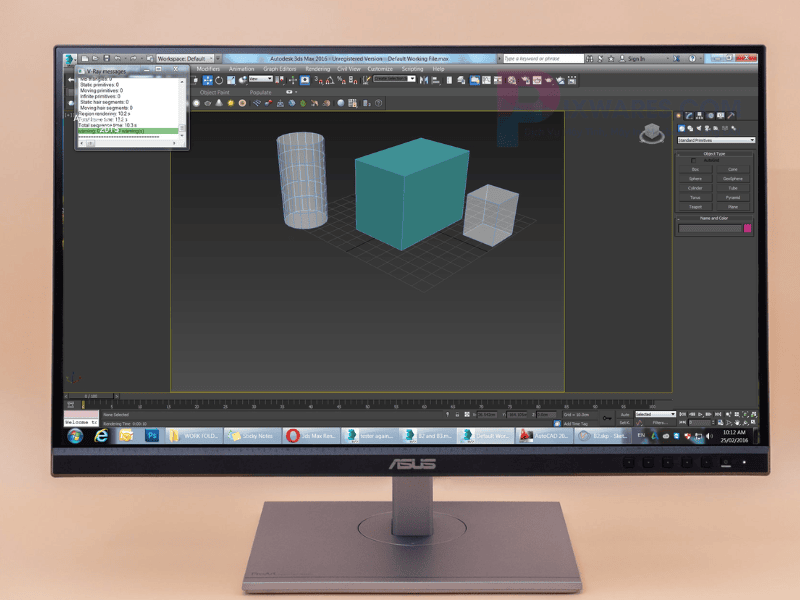Enable the AutoGrid checkbox
The height and width of the screenshot is (600, 800).
pyautogui.click(x=694, y=161)
